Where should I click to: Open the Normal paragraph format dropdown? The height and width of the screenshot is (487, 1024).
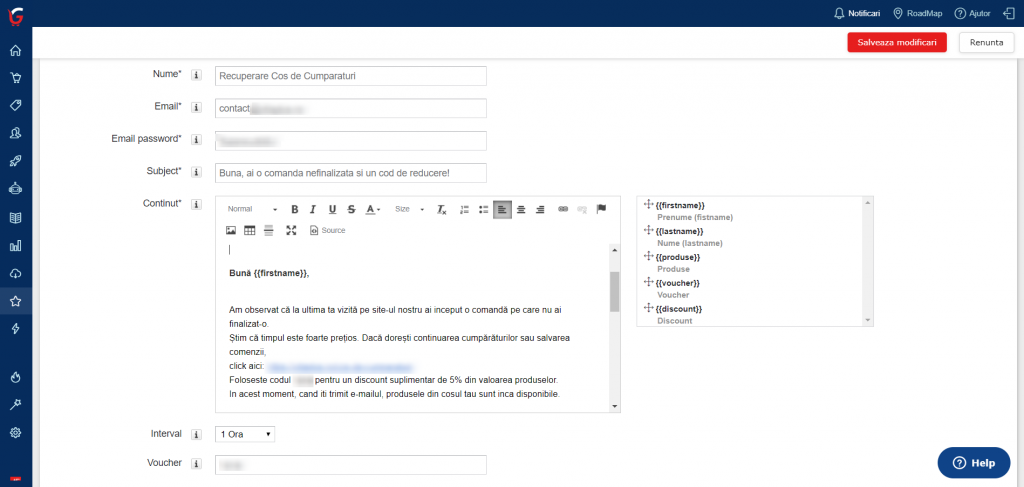[x=252, y=209]
